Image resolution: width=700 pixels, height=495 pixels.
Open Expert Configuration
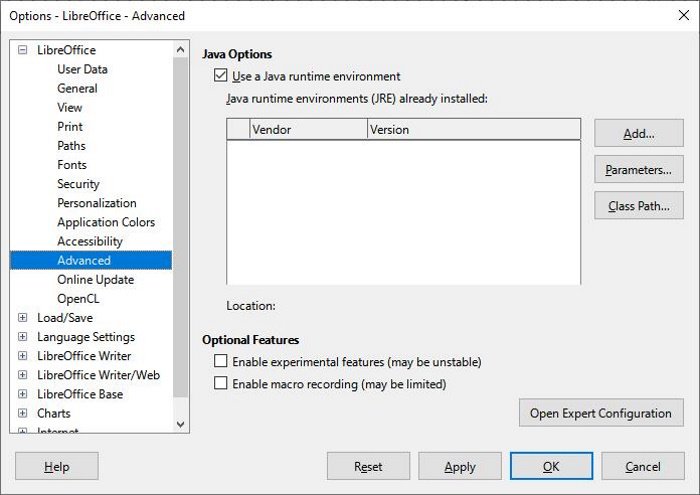click(x=601, y=413)
